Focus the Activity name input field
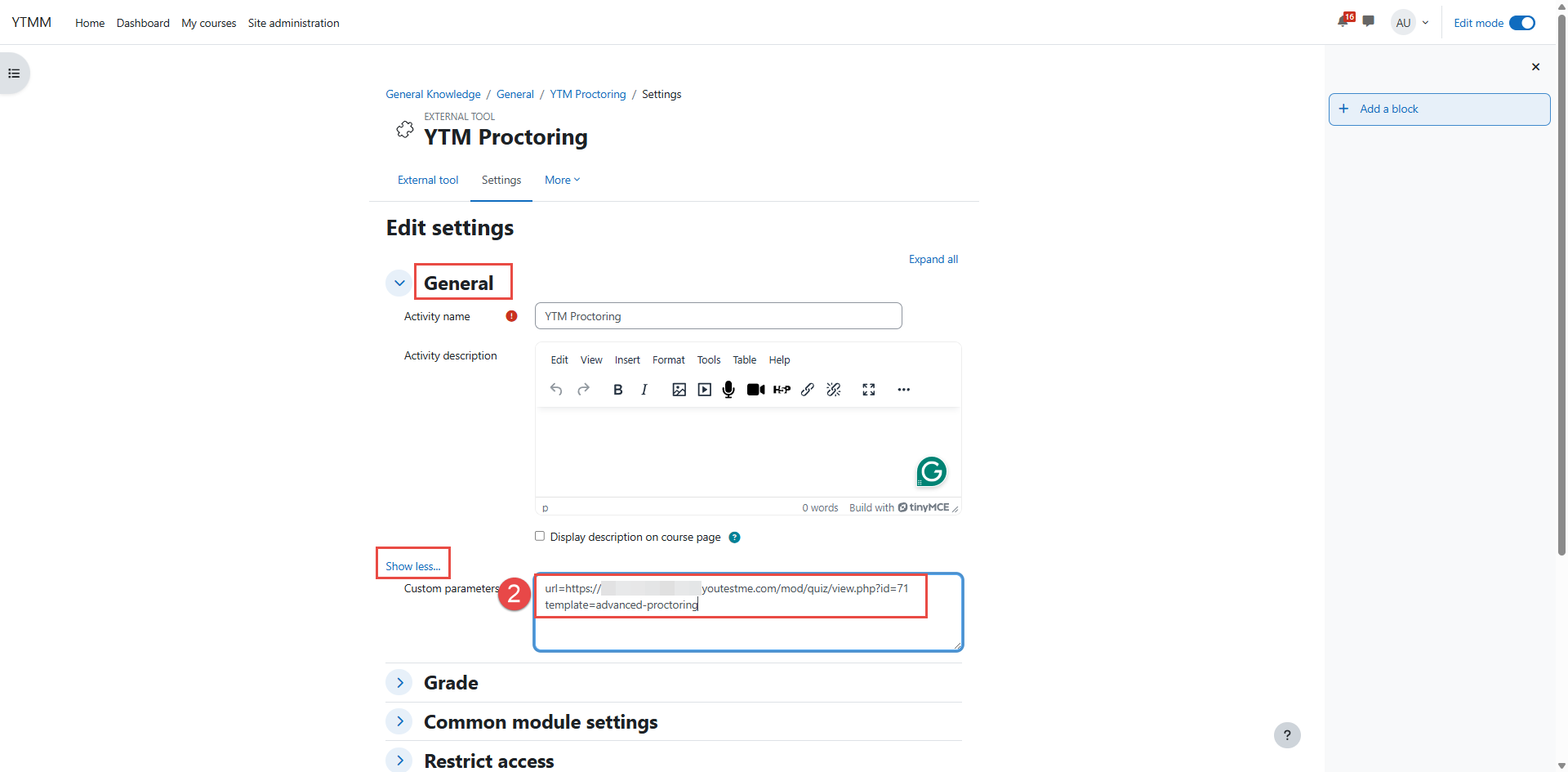Viewport: 1568px width, 772px height. 719,316
